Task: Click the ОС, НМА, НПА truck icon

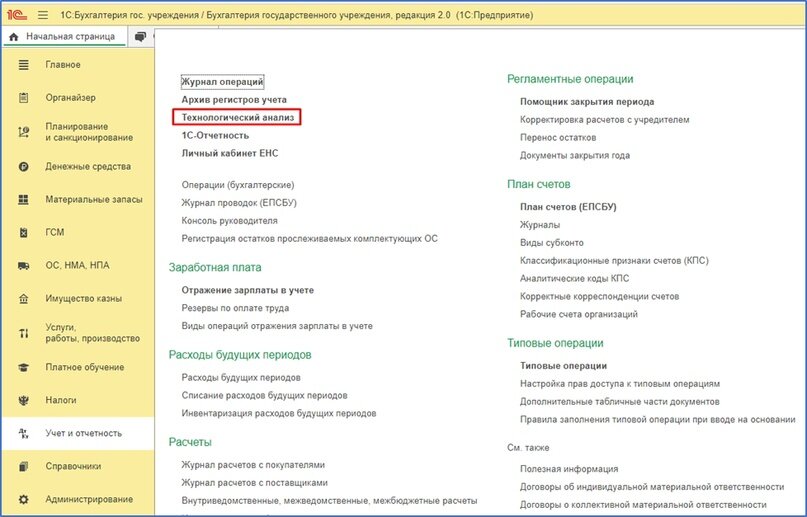Action: coord(24,265)
